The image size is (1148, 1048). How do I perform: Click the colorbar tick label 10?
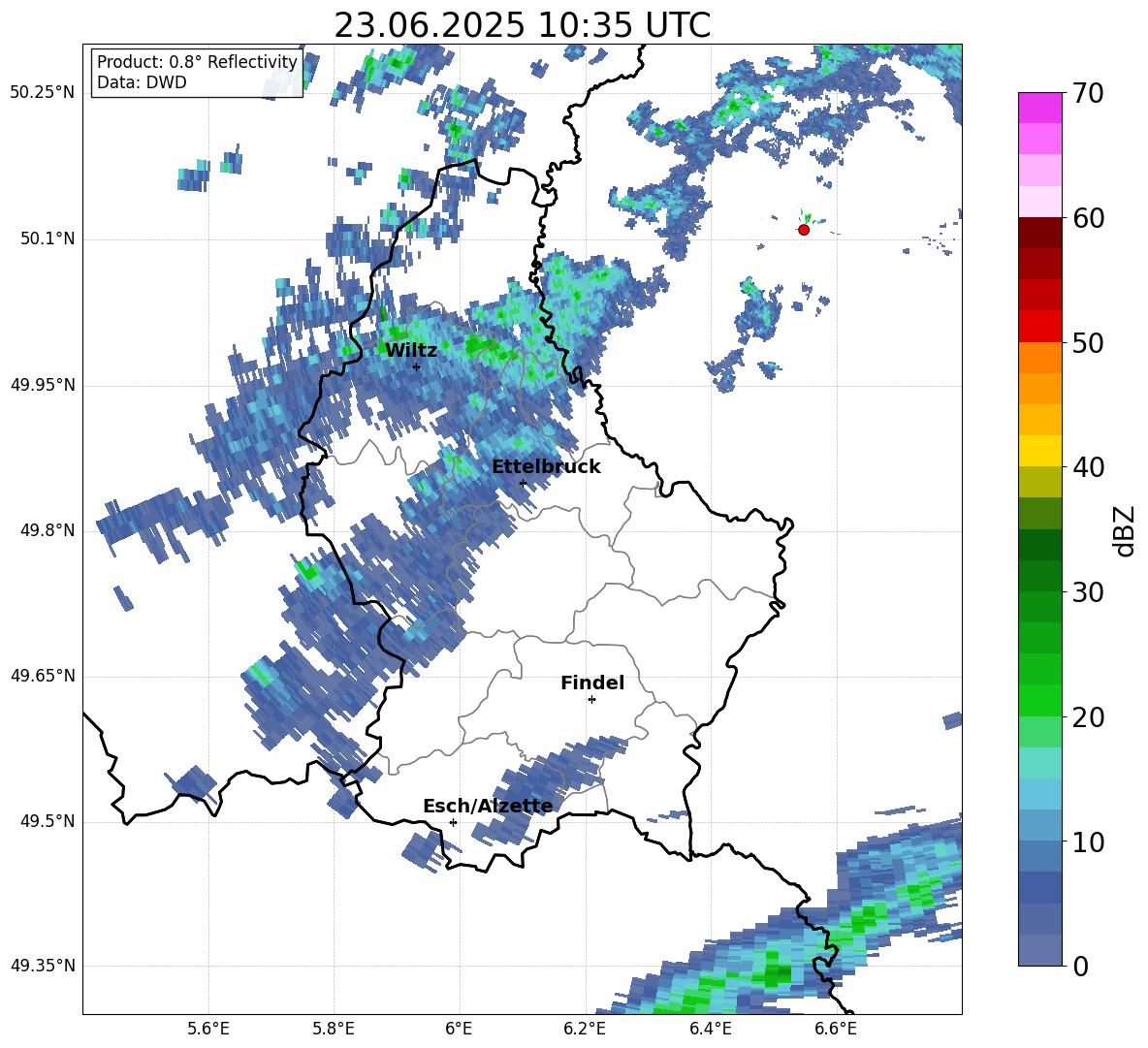point(1088,842)
